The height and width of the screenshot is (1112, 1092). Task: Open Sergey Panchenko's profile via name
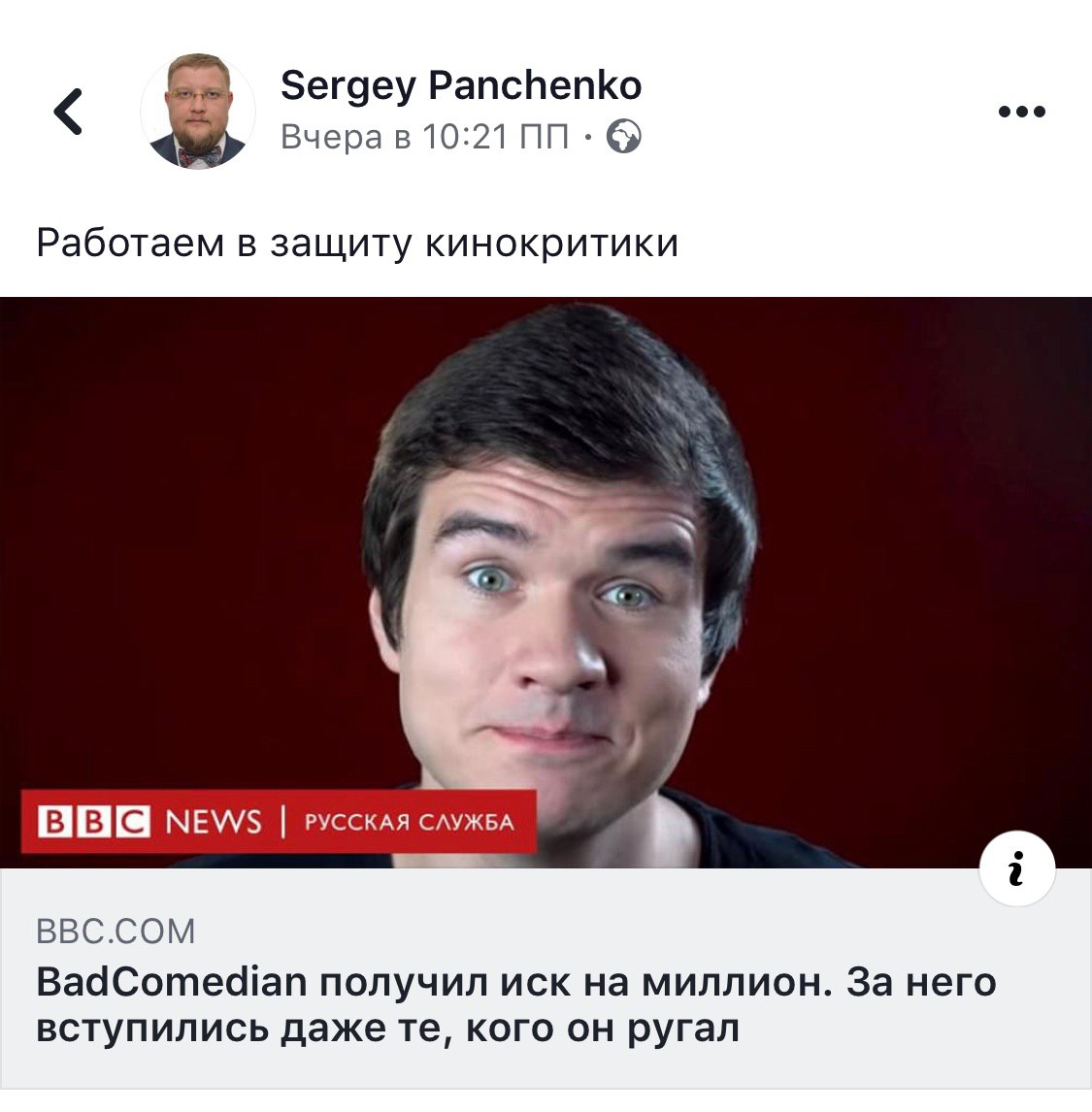tap(461, 85)
